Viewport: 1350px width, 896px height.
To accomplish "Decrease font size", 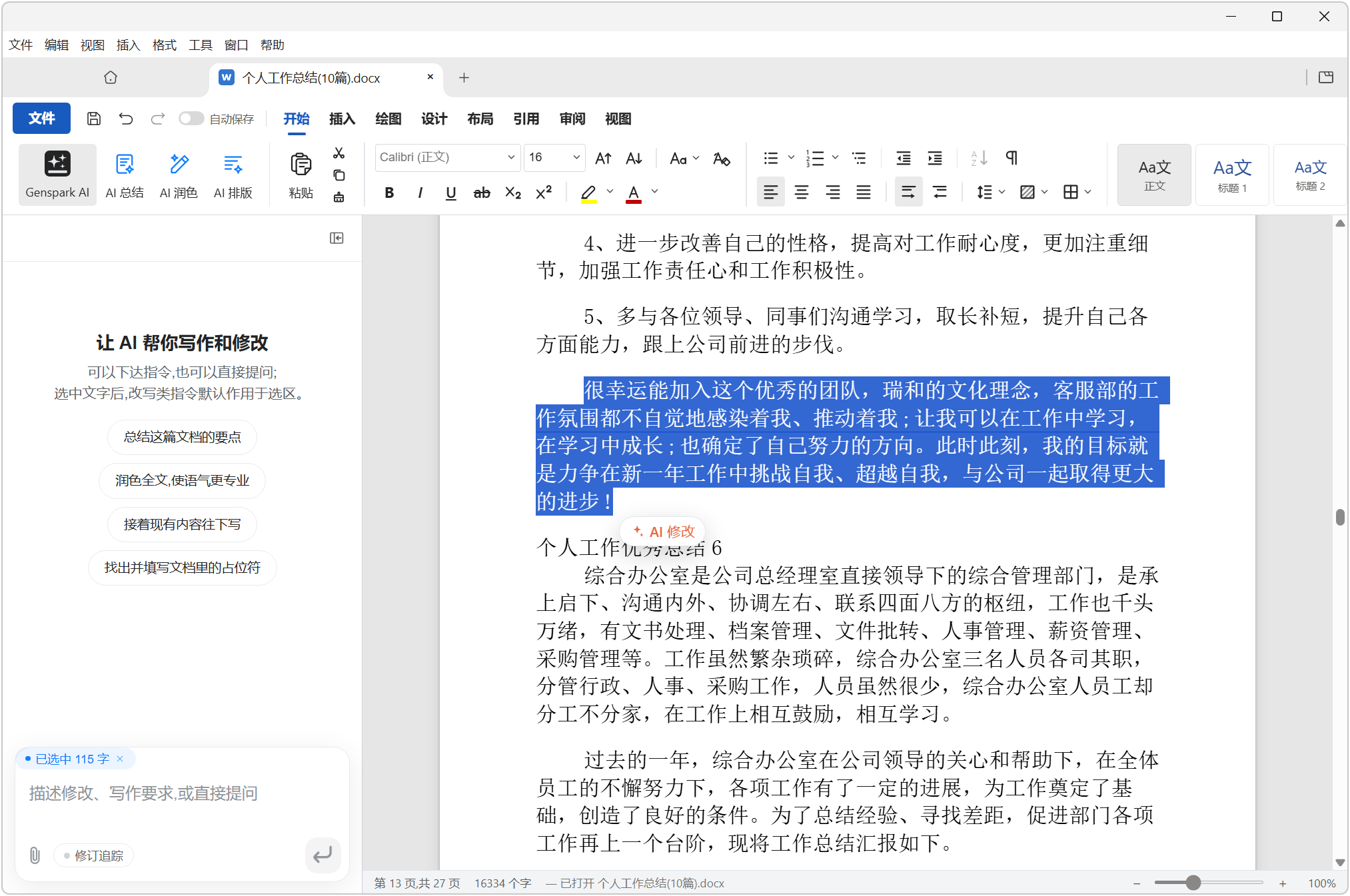I will click(x=634, y=158).
